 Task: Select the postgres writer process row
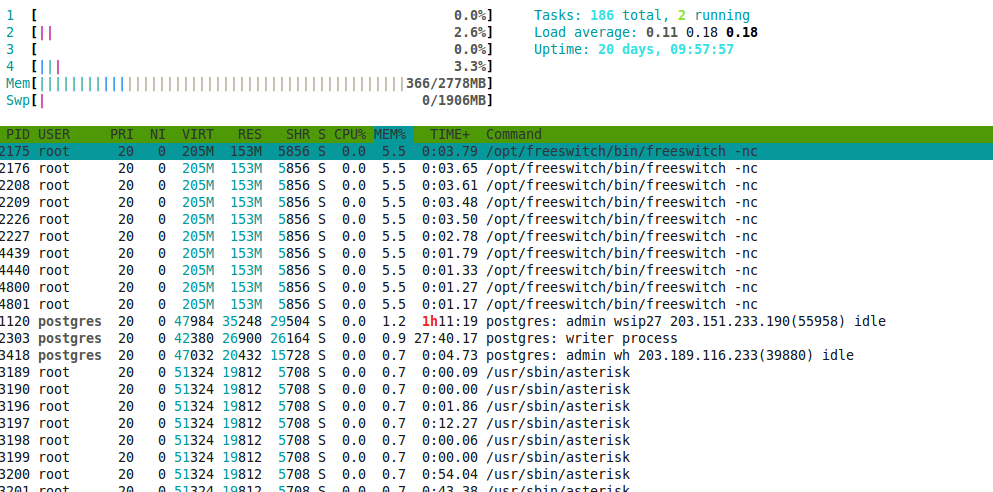coord(400,338)
